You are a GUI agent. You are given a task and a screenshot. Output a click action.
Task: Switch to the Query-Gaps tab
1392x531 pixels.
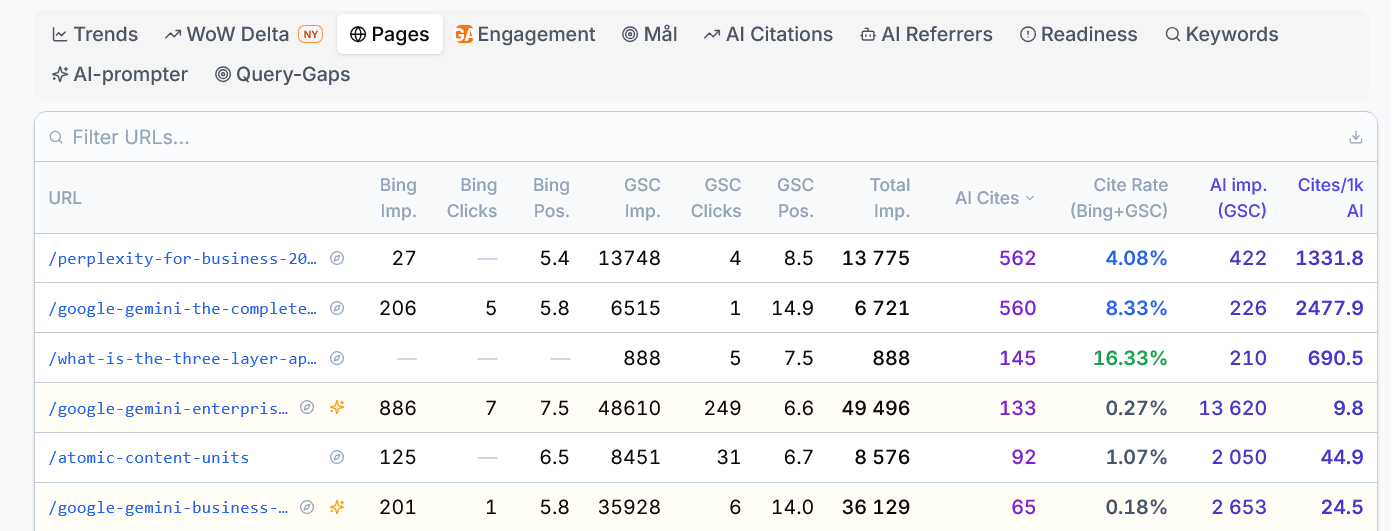(283, 74)
